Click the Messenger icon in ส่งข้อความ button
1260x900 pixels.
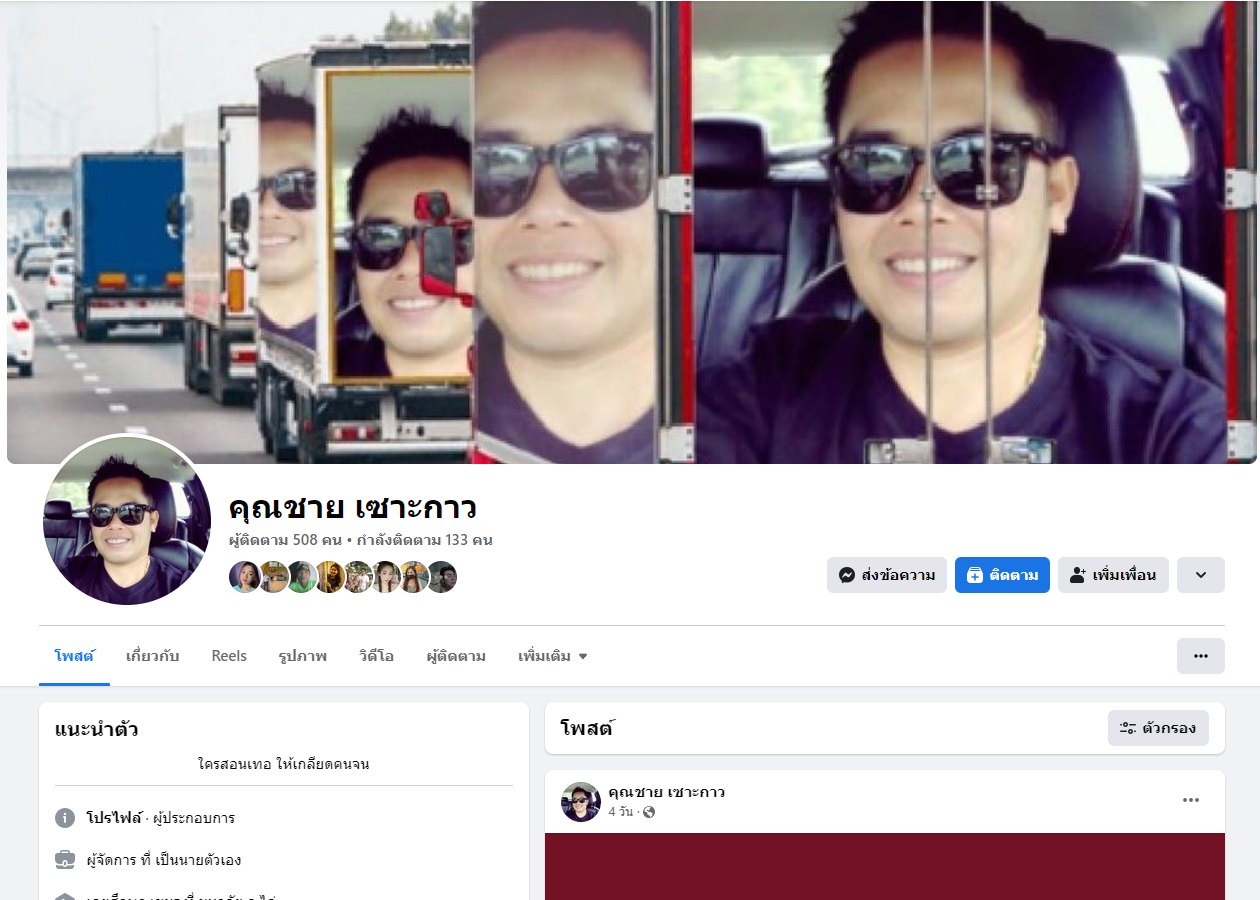click(x=847, y=575)
